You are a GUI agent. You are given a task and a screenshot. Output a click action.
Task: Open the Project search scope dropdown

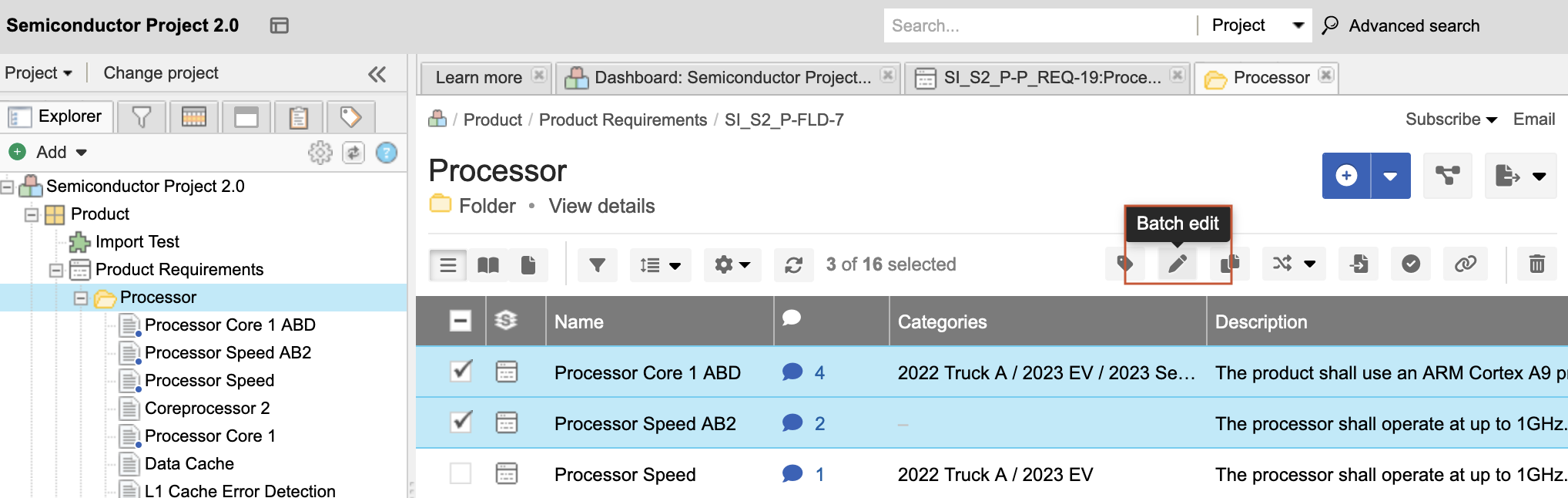[1258, 25]
